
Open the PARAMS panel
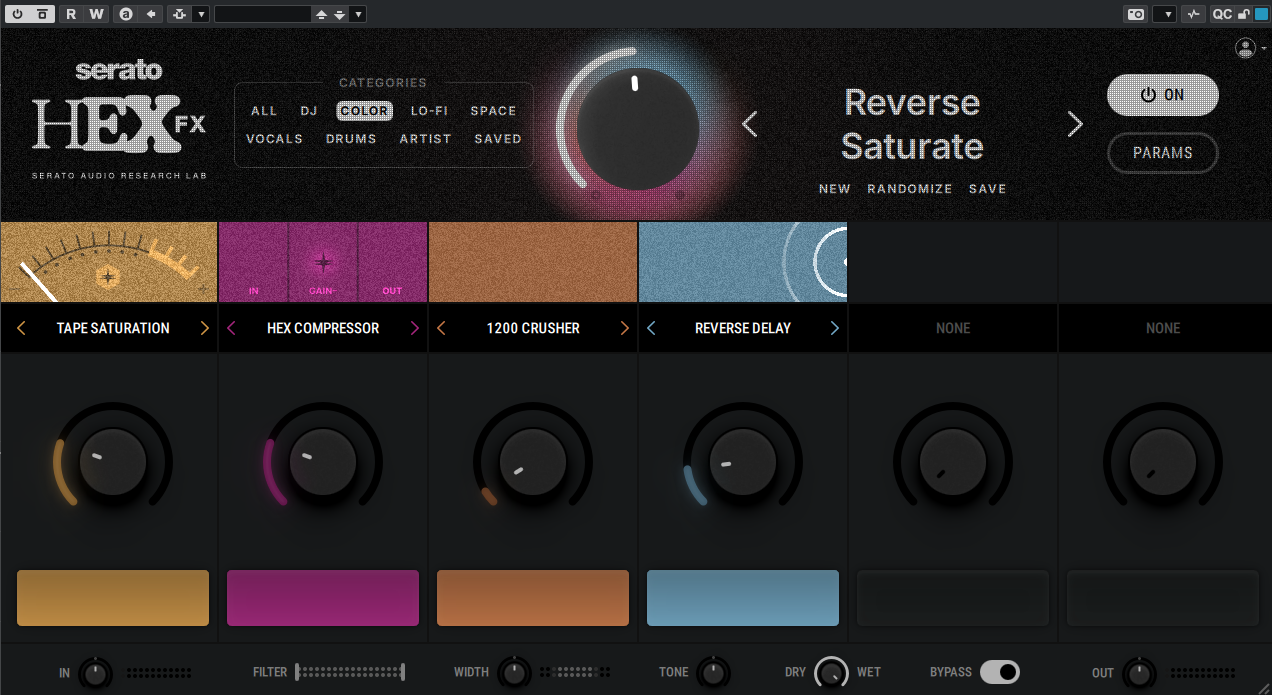[1163, 153]
